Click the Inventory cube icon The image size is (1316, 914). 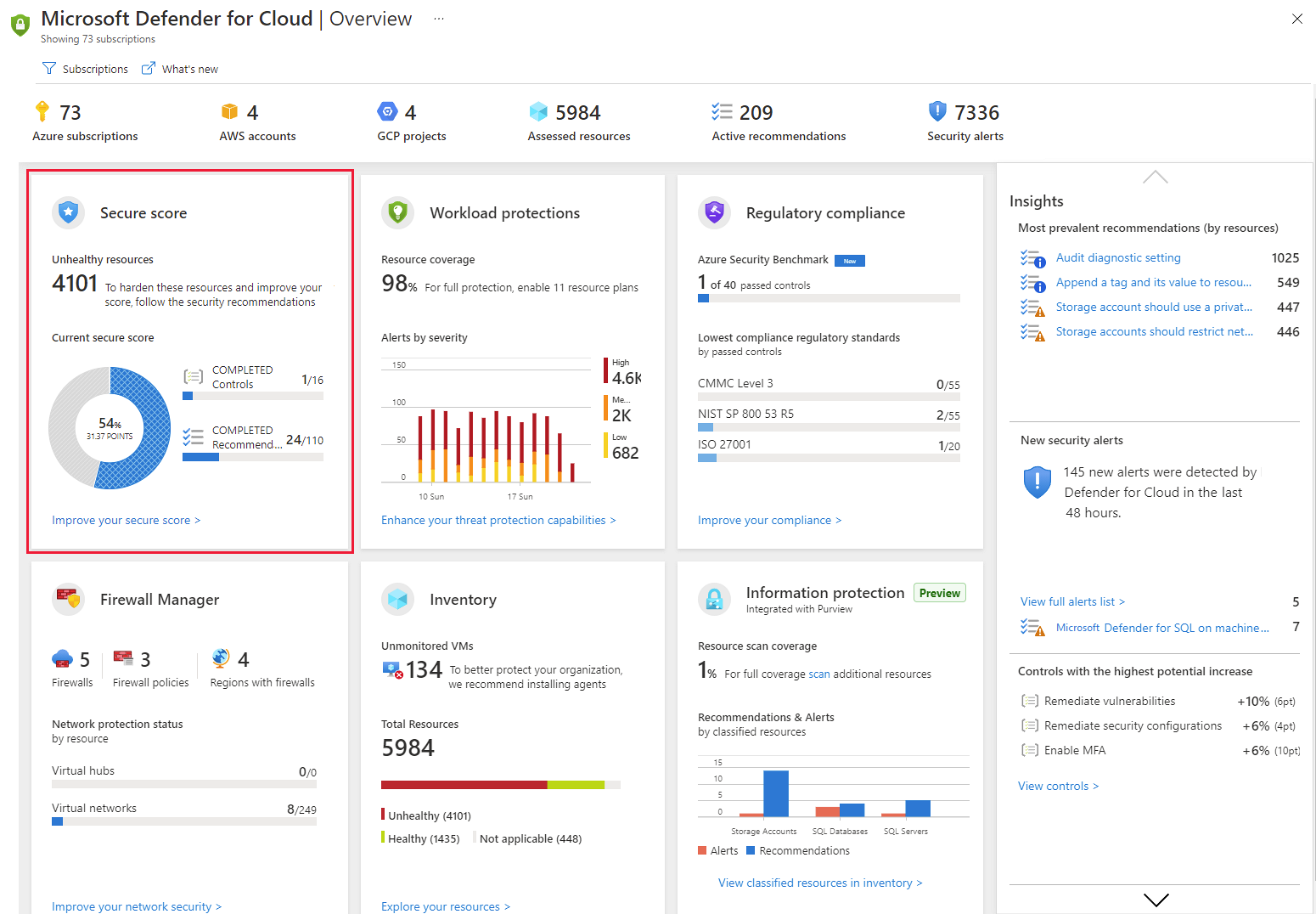pos(398,599)
